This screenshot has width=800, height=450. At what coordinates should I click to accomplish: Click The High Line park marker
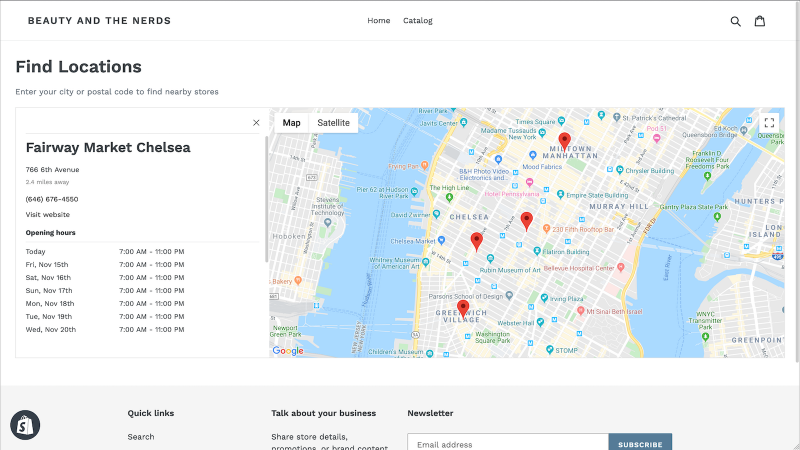tap(449, 197)
